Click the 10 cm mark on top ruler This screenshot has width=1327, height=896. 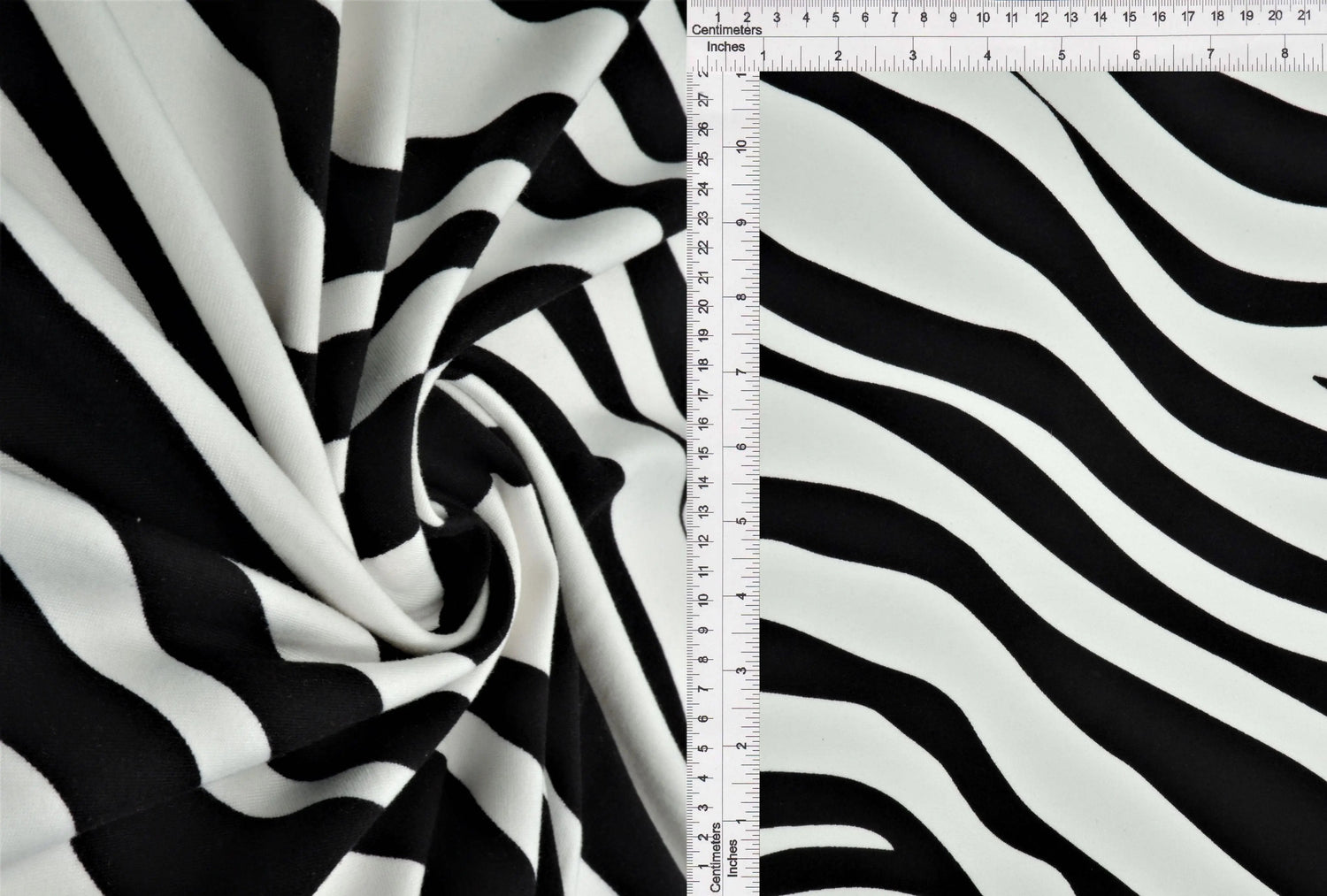pos(982,17)
